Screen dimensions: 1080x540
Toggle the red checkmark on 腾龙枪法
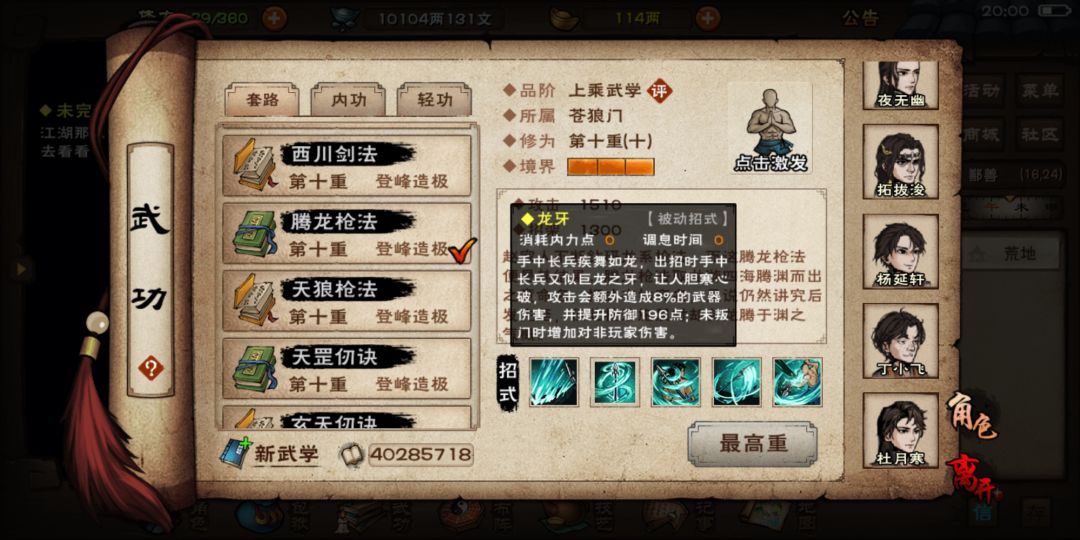coord(462,251)
